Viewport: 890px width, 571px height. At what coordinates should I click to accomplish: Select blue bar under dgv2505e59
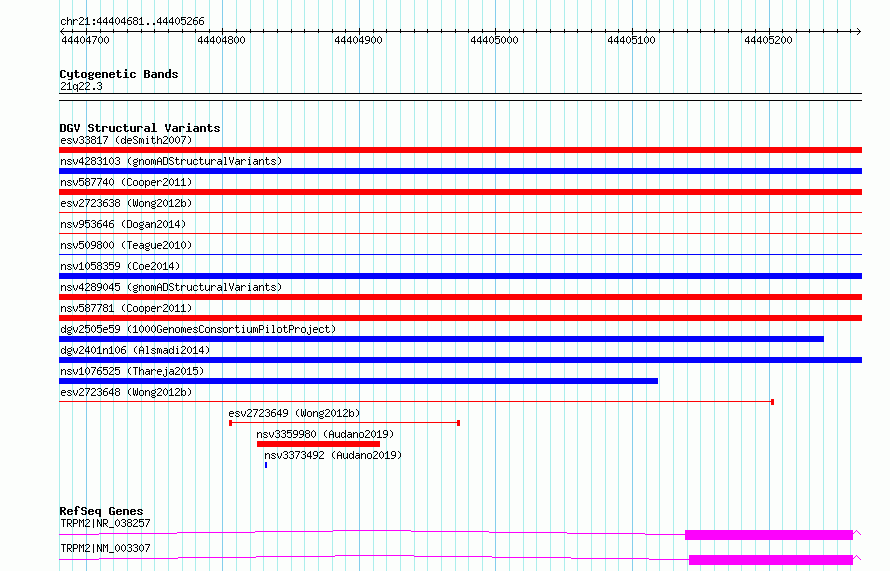pos(442,339)
